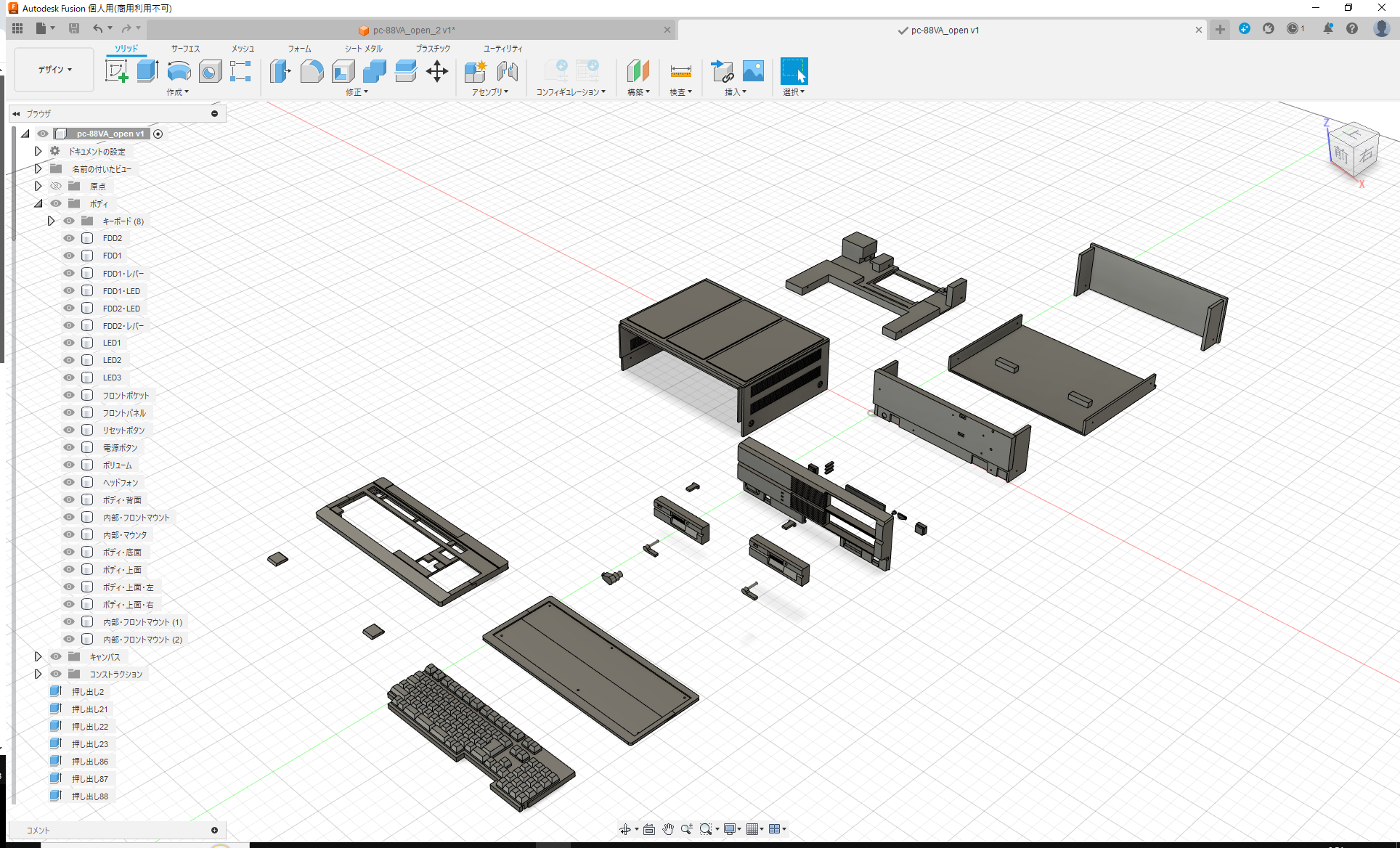Switch to the サーフェス ribbon tab
The height and width of the screenshot is (848, 1400).
point(184,48)
